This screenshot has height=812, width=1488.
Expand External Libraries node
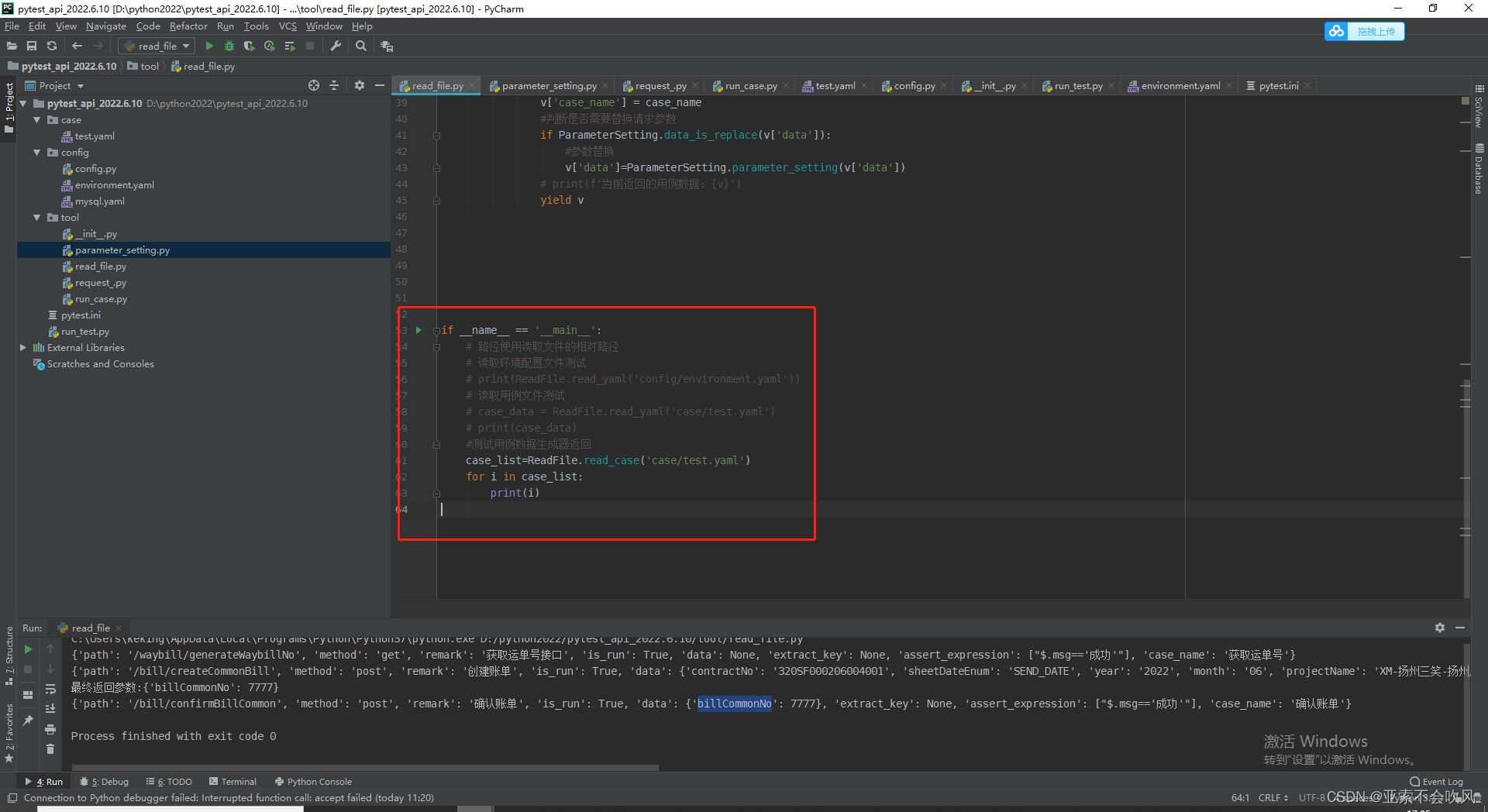(23, 348)
